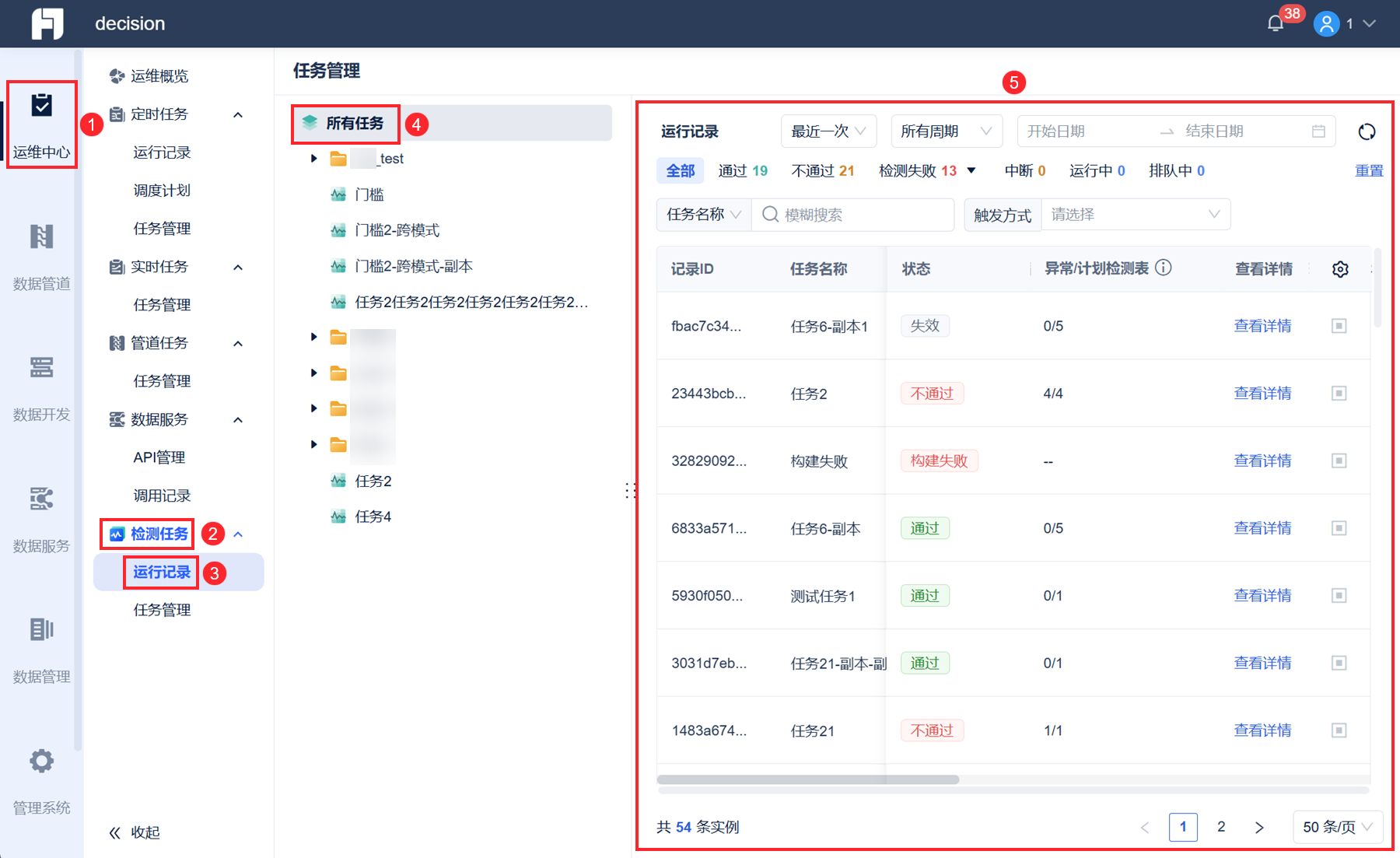The height and width of the screenshot is (858, 1400).
Task: Open 查看详情 for 测试任务1
Action: coord(1262,596)
